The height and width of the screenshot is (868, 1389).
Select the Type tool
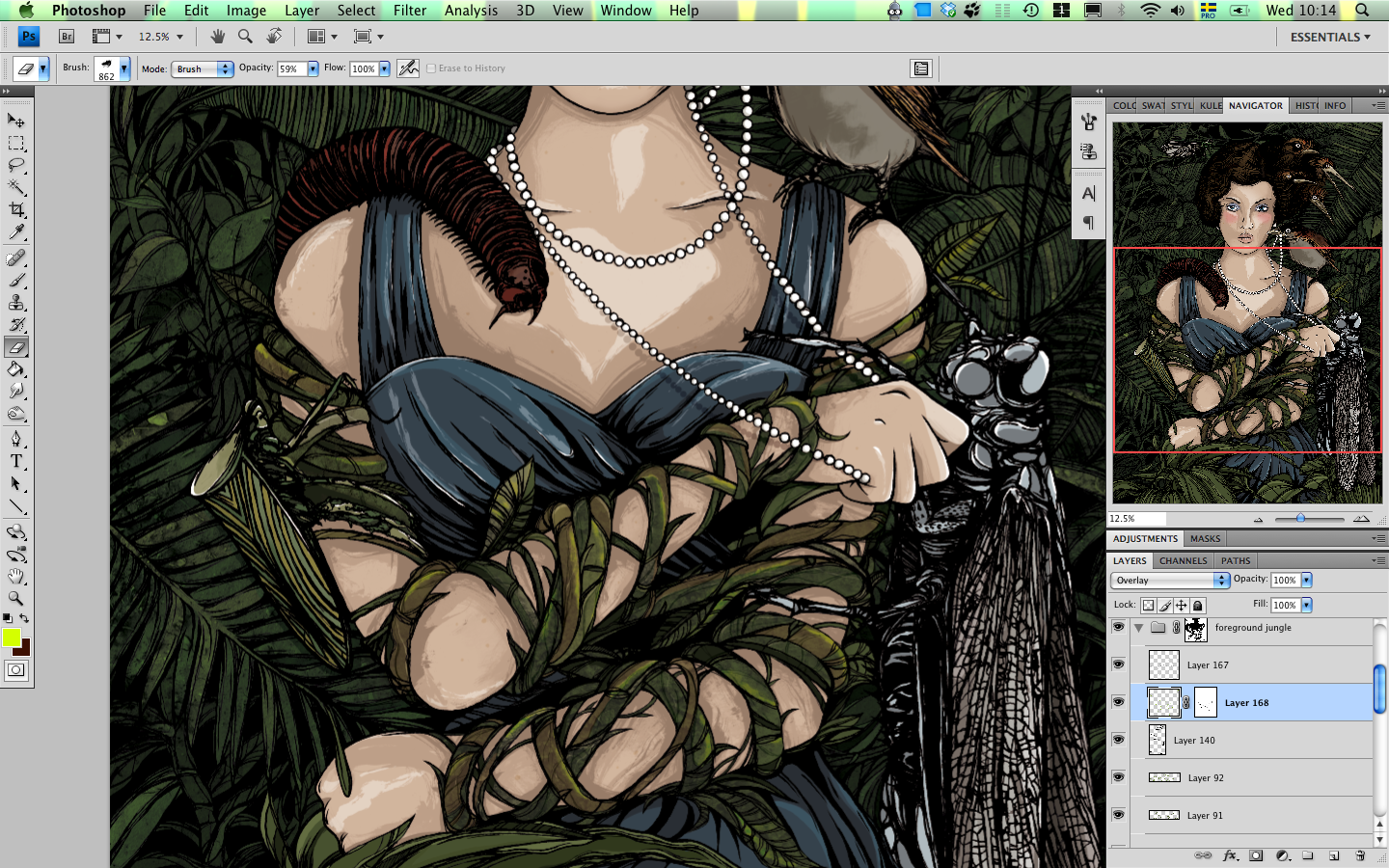(16, 462)
